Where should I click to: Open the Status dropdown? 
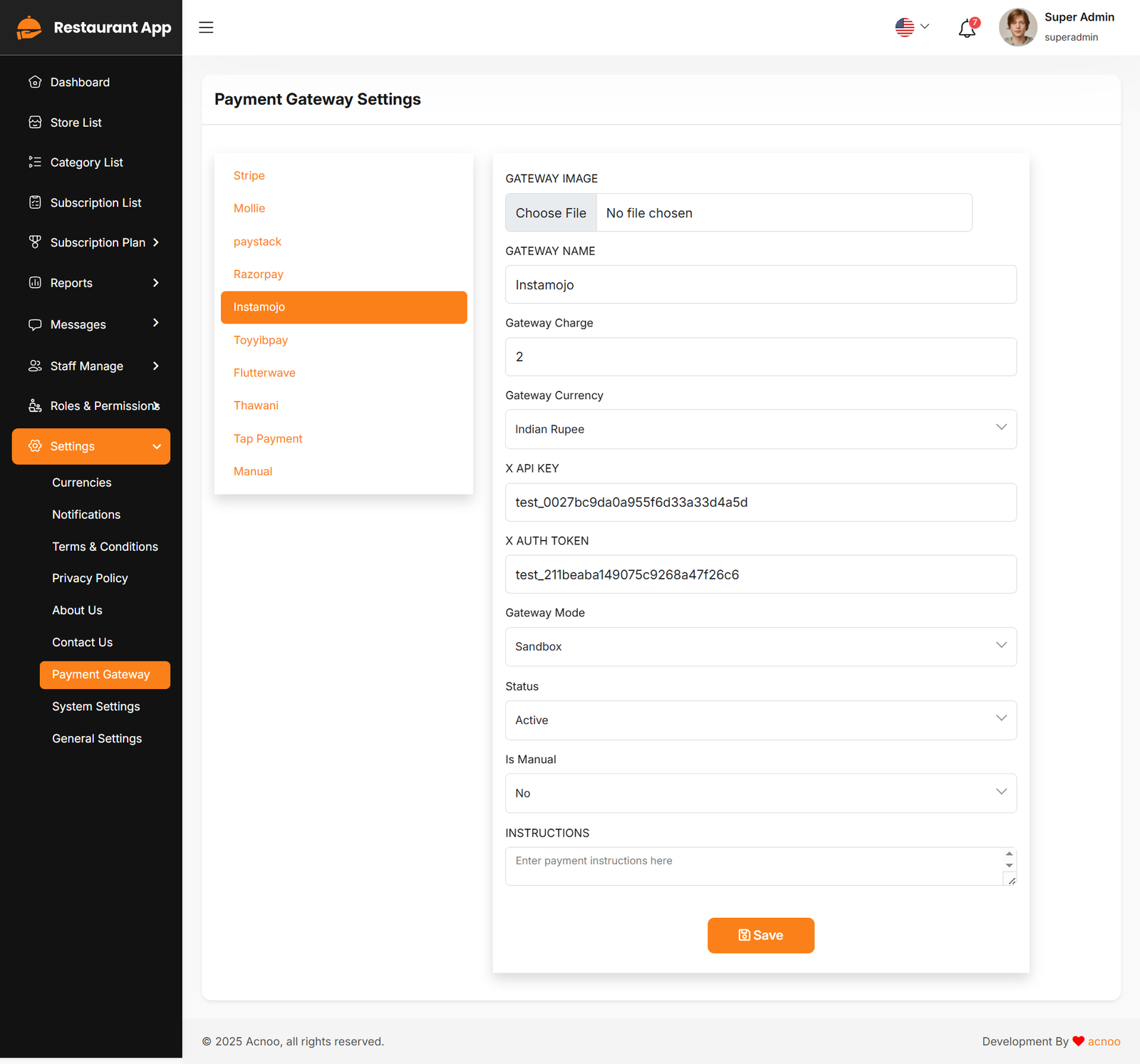(x=760, y=720)
